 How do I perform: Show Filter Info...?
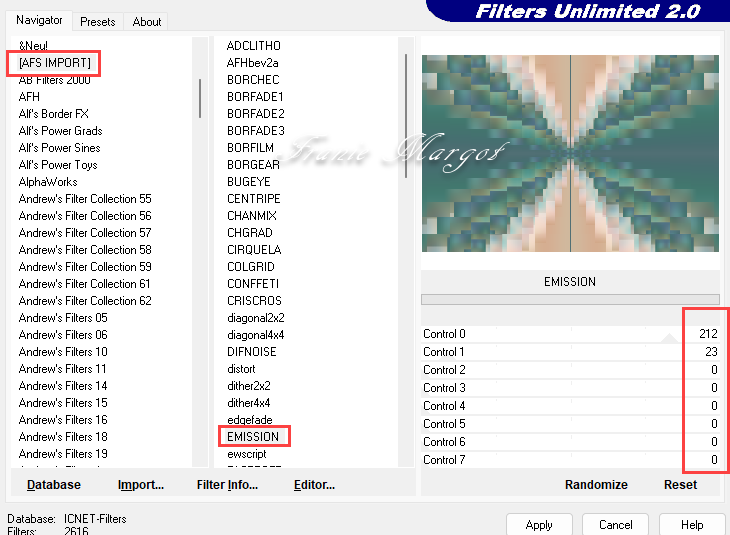click(227, 485)
